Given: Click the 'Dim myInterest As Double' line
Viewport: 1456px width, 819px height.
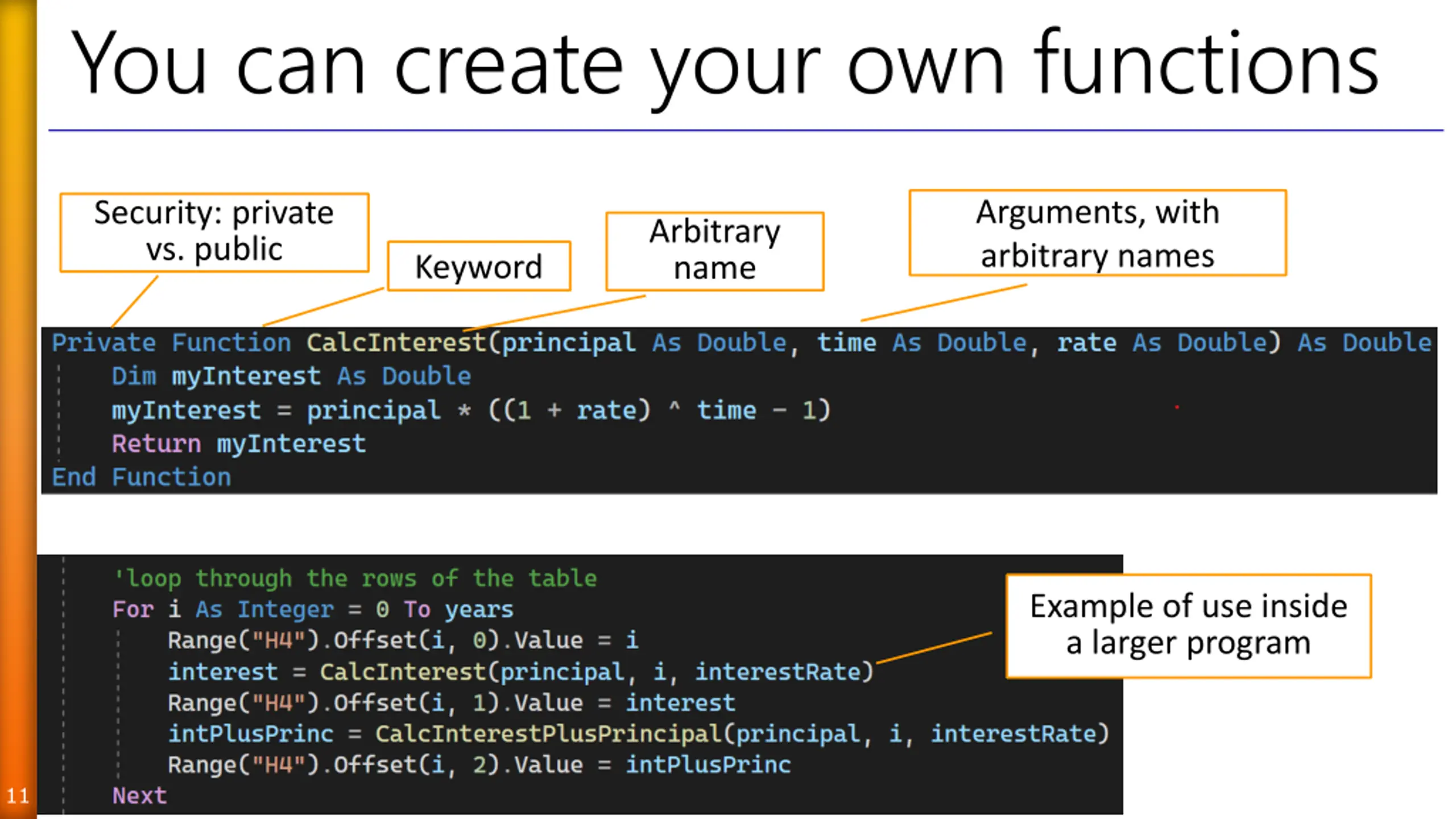Looking at the screenshot, I should click(291, 377).
